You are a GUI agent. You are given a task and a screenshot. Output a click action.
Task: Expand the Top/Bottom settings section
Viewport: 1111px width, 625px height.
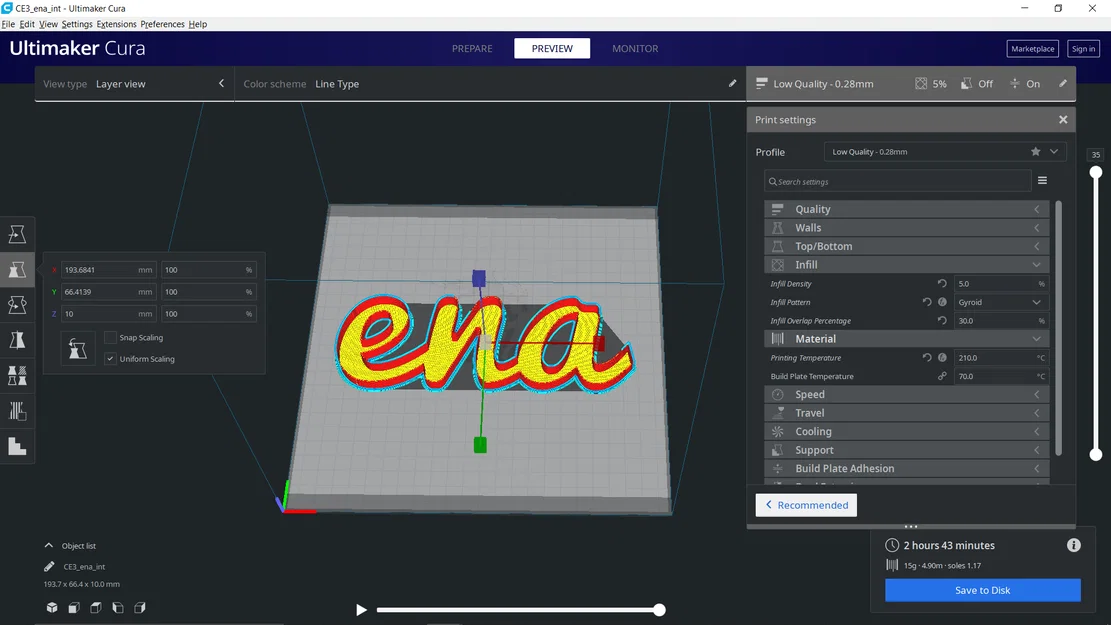click(x=906, y=246)
